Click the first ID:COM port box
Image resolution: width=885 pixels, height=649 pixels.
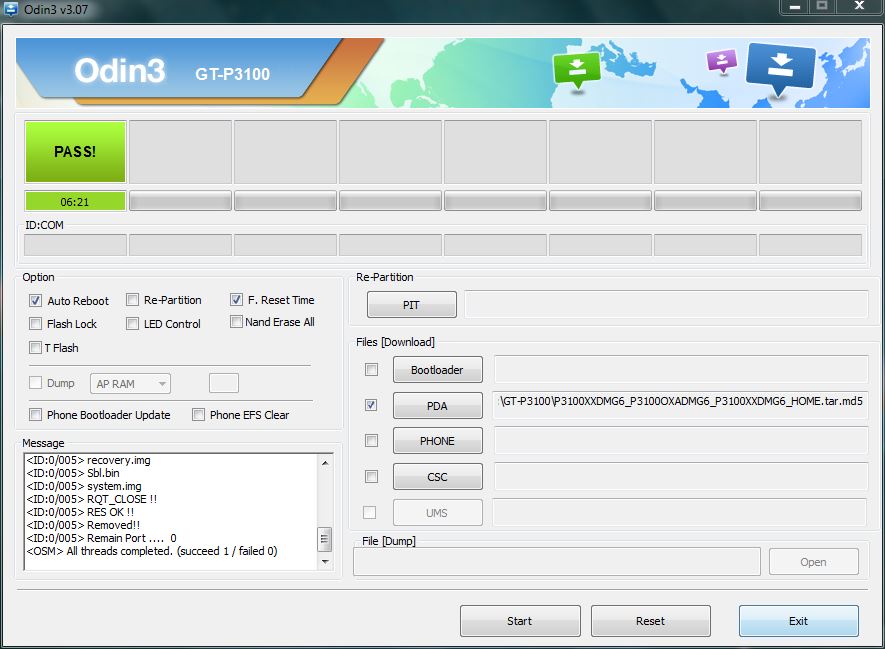pyautogui.click(x=75, y=245)
